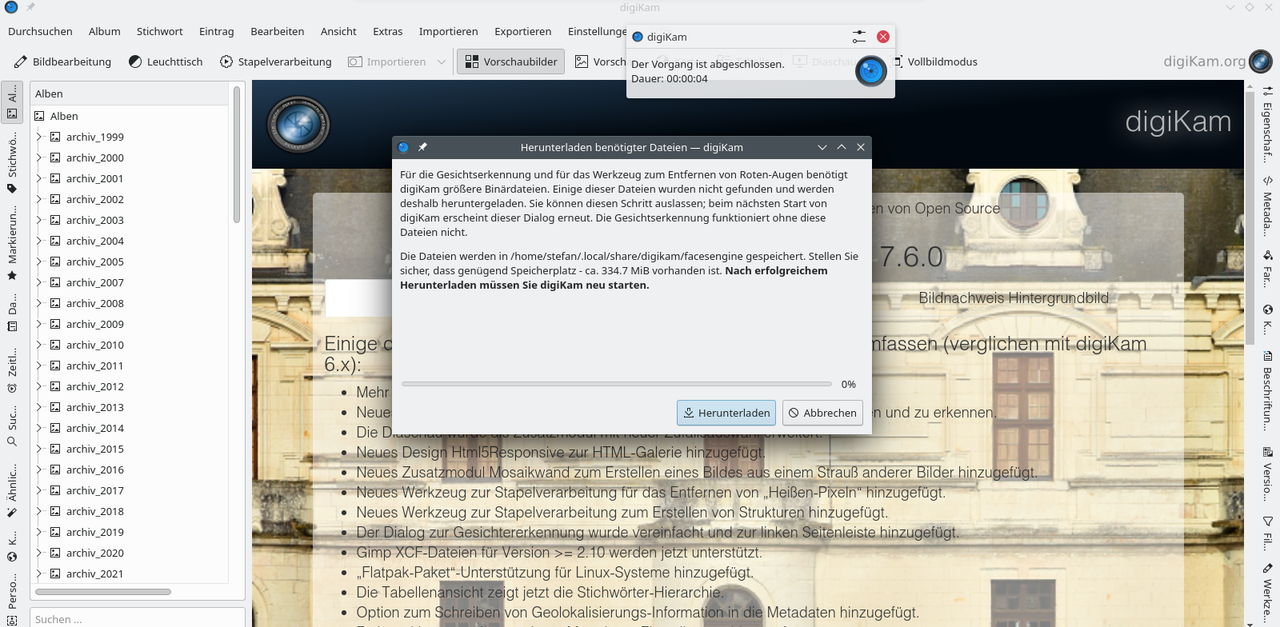Screen dimensions: 1280x627
Task: Open notification settings slider icon
Action: point(859,37)
